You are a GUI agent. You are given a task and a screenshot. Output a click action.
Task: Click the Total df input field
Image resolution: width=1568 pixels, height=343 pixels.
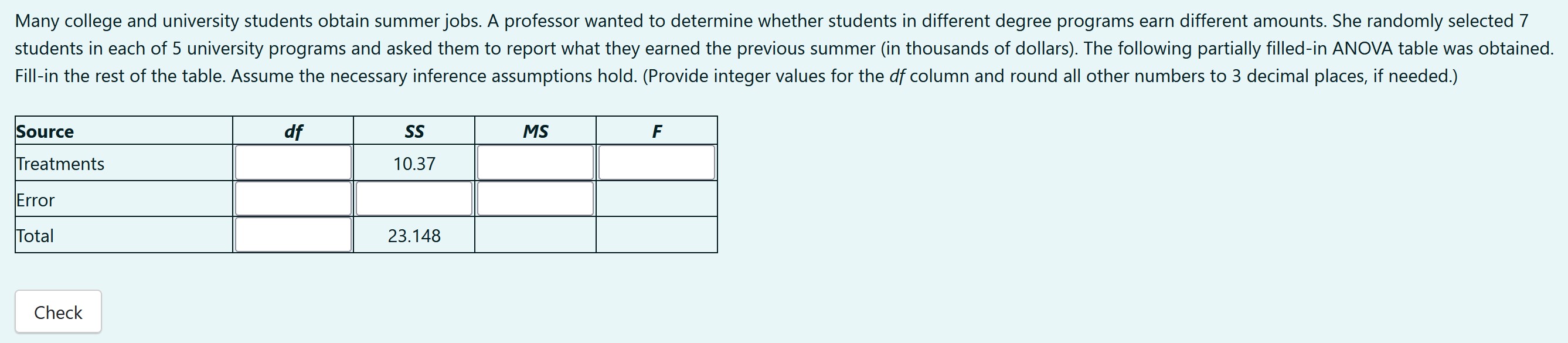pyautogui.click(x=292, y=236)
